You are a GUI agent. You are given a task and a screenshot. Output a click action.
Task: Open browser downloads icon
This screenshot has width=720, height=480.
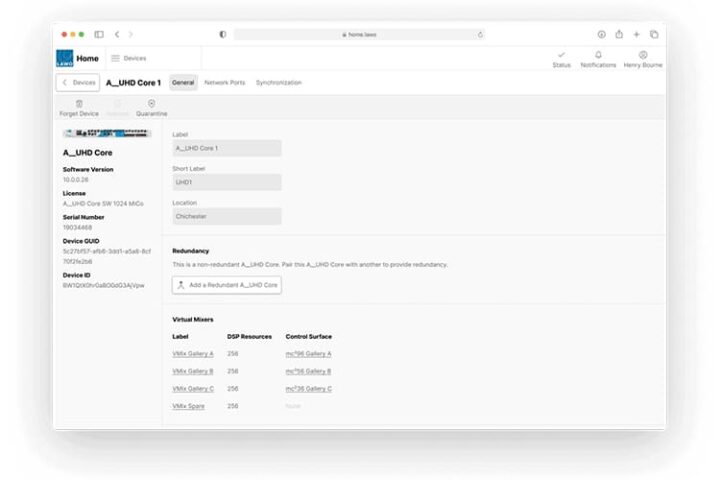pos(602,34)
